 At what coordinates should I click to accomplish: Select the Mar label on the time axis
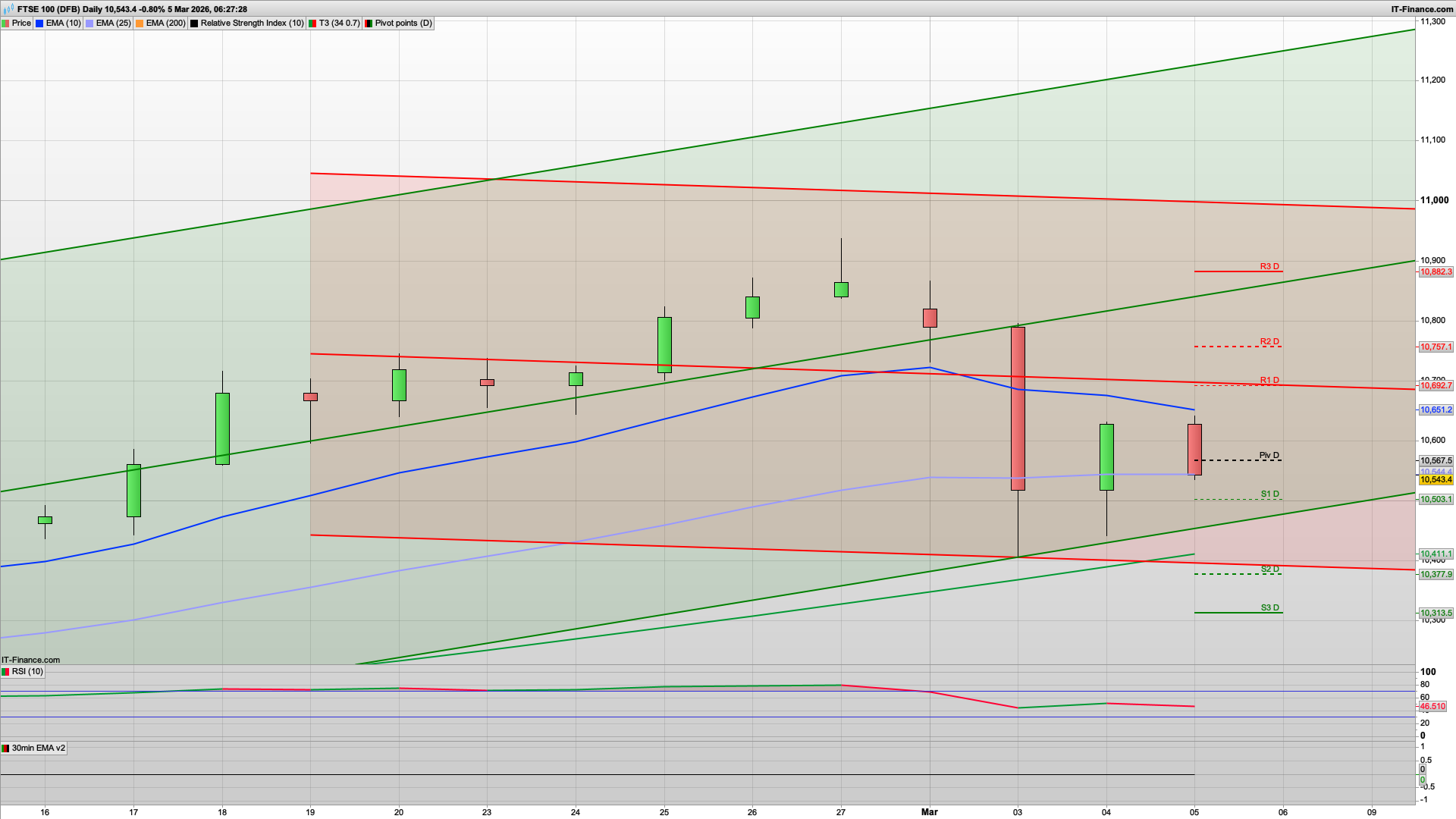point(930,811)
